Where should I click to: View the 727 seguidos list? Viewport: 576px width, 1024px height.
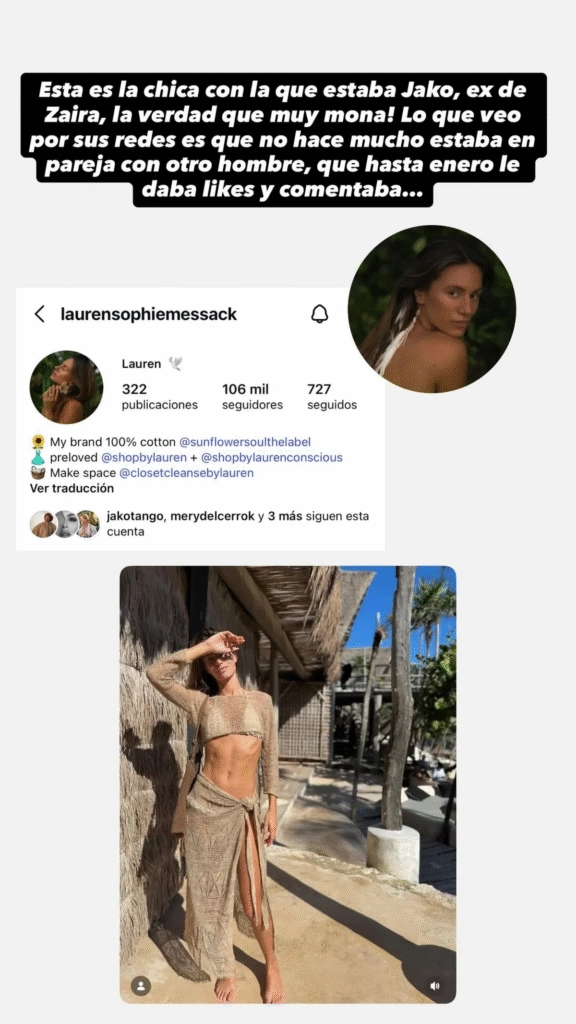(x=332, y=396)
